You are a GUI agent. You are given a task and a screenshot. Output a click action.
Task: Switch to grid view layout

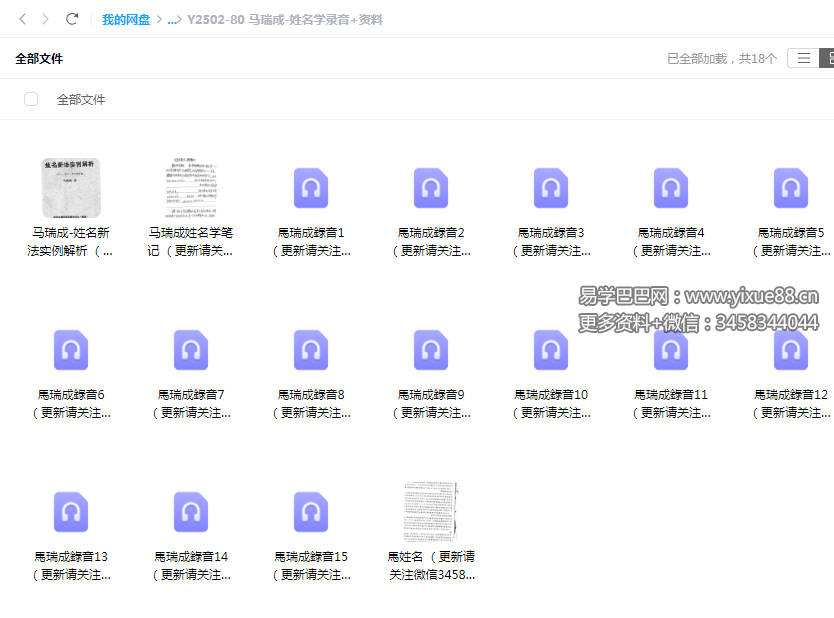pos(829,58)
